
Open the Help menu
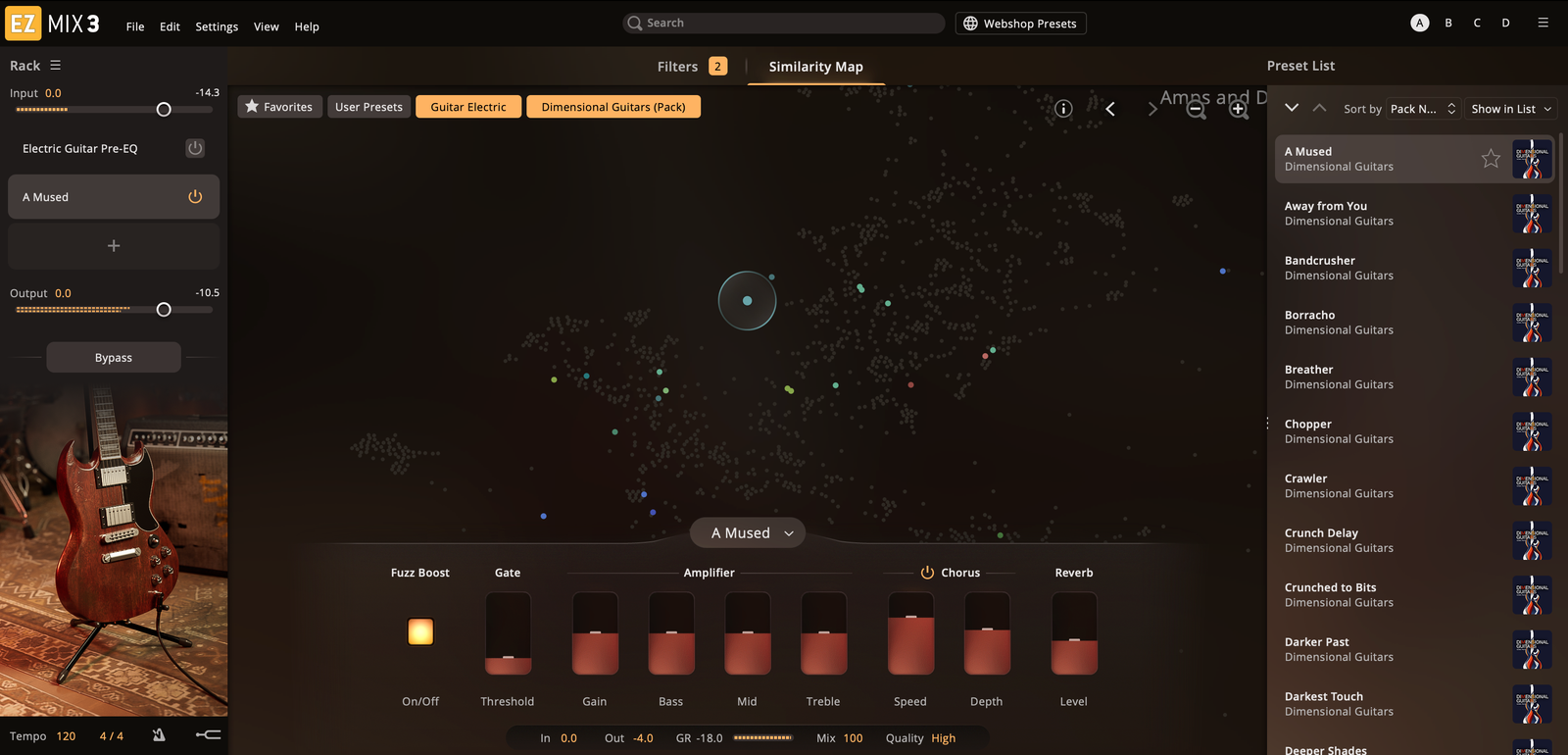point(307,26)
